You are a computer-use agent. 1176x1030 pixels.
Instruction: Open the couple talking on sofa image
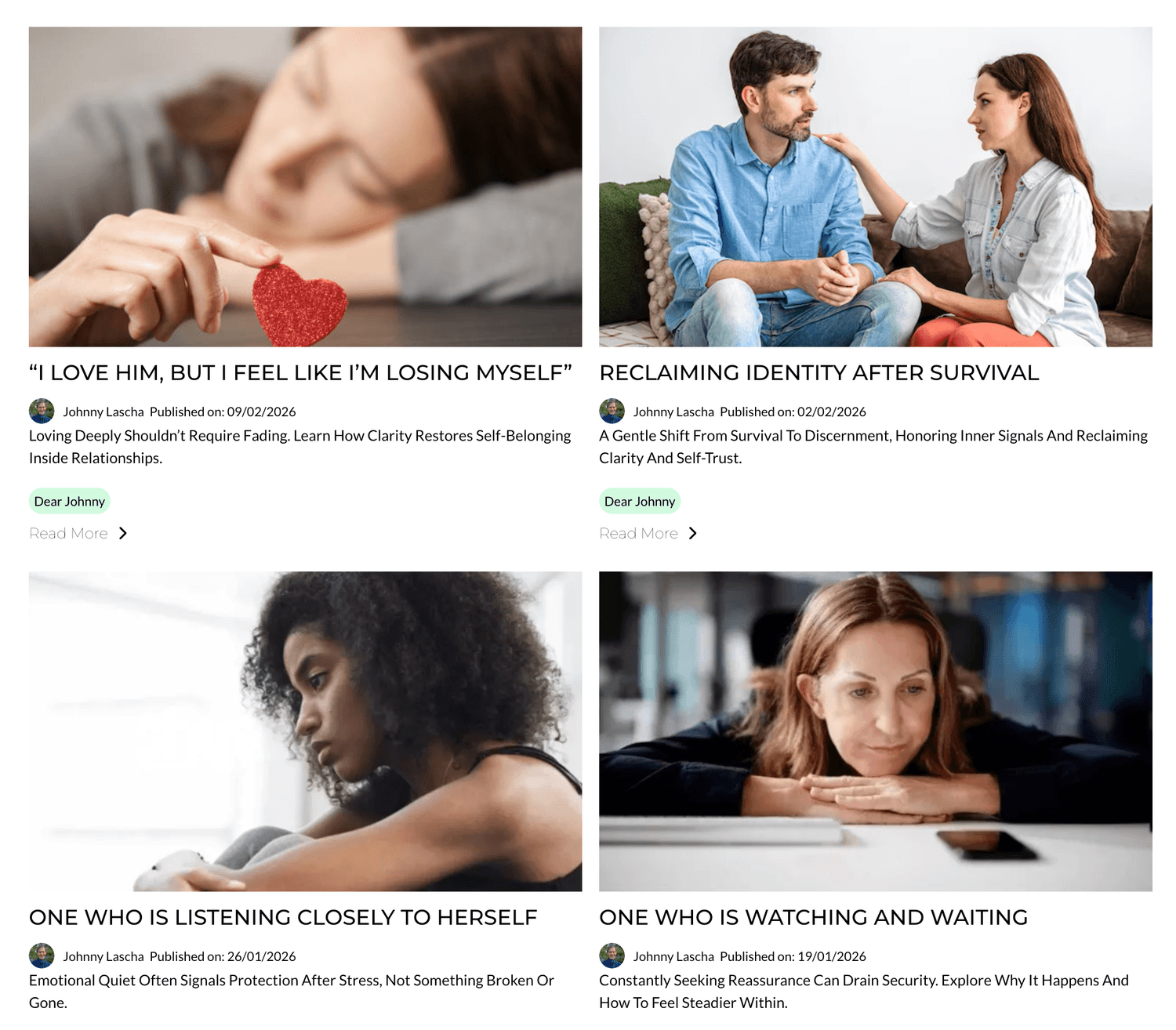[876, 187]
